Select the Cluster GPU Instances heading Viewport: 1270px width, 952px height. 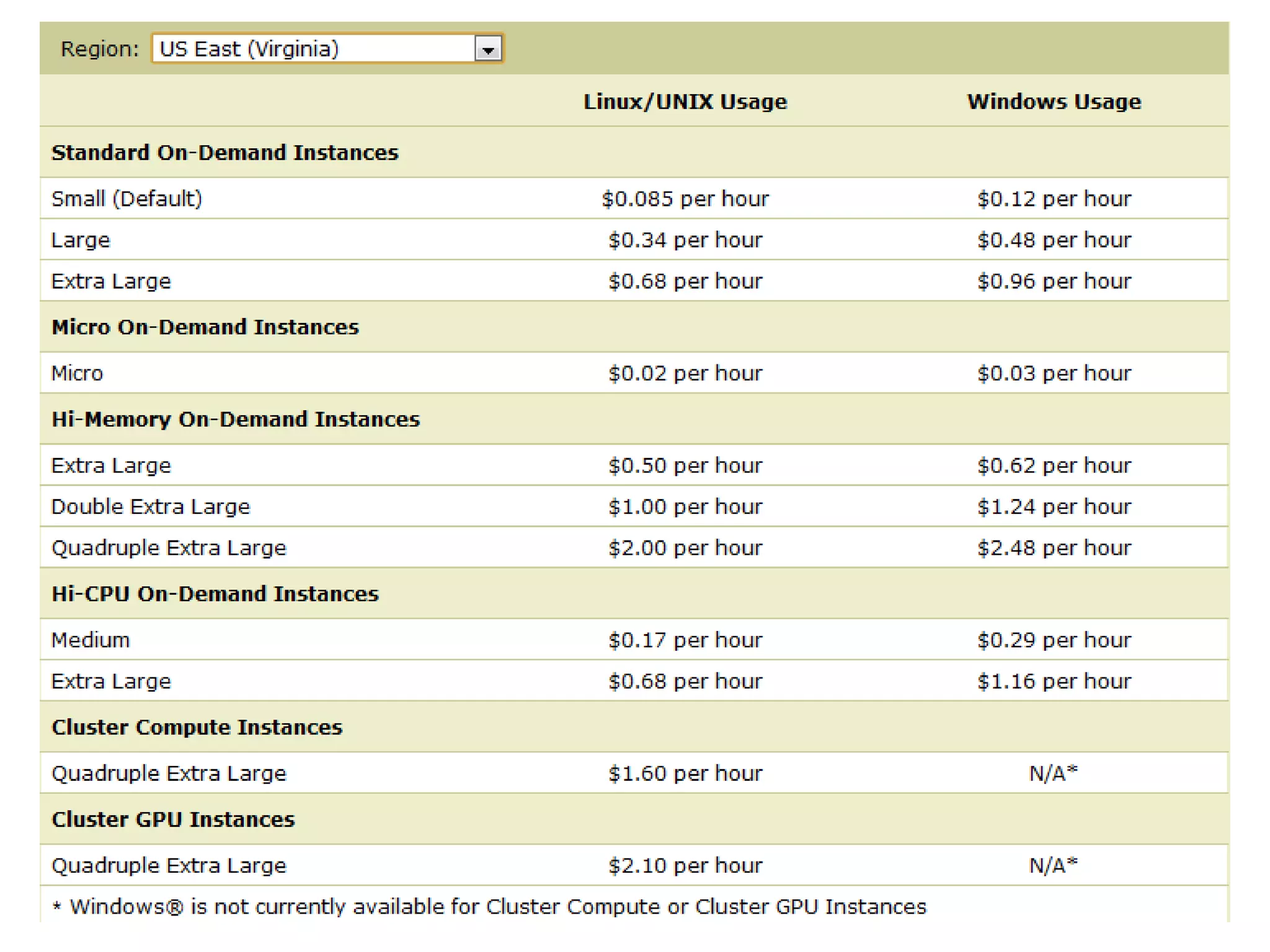[173, 819]
